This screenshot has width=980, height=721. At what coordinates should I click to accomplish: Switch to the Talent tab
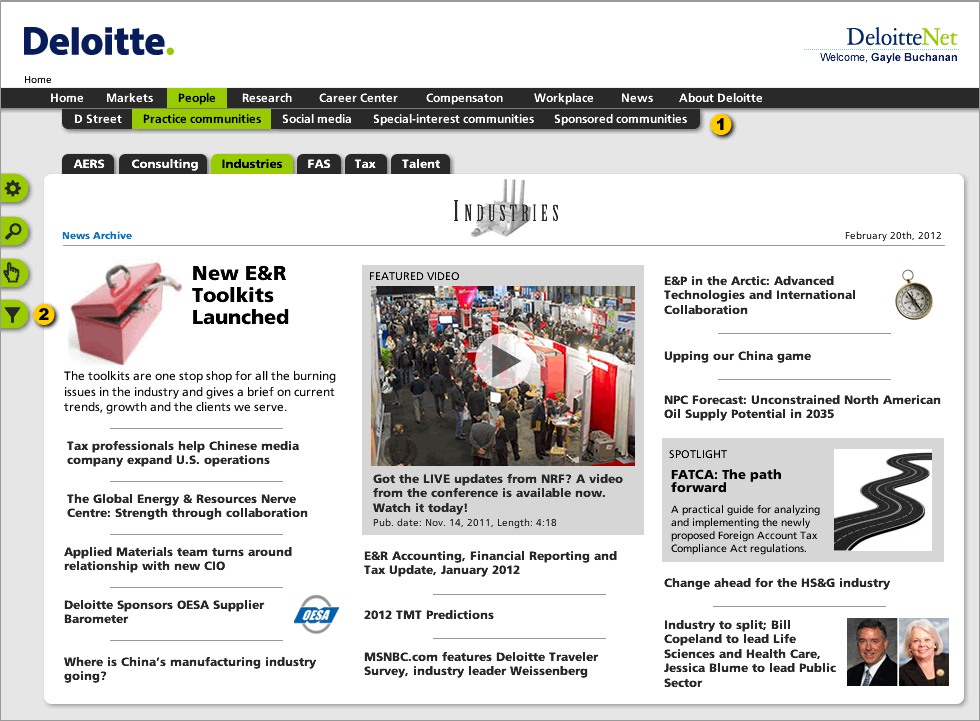(421, 164)
